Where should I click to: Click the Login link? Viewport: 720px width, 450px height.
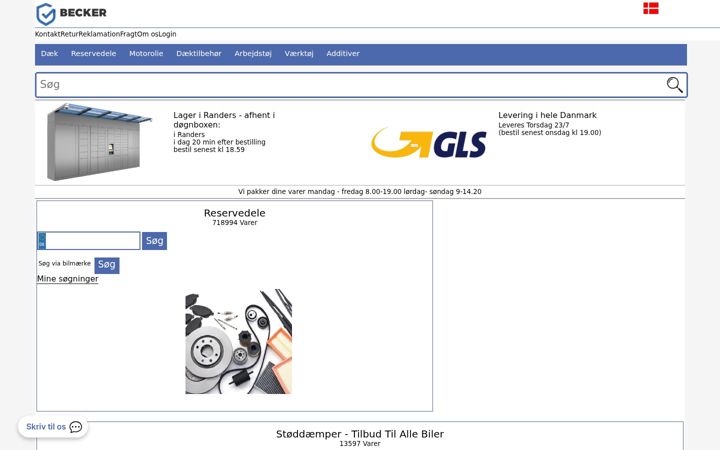click(x=167, y=34)
